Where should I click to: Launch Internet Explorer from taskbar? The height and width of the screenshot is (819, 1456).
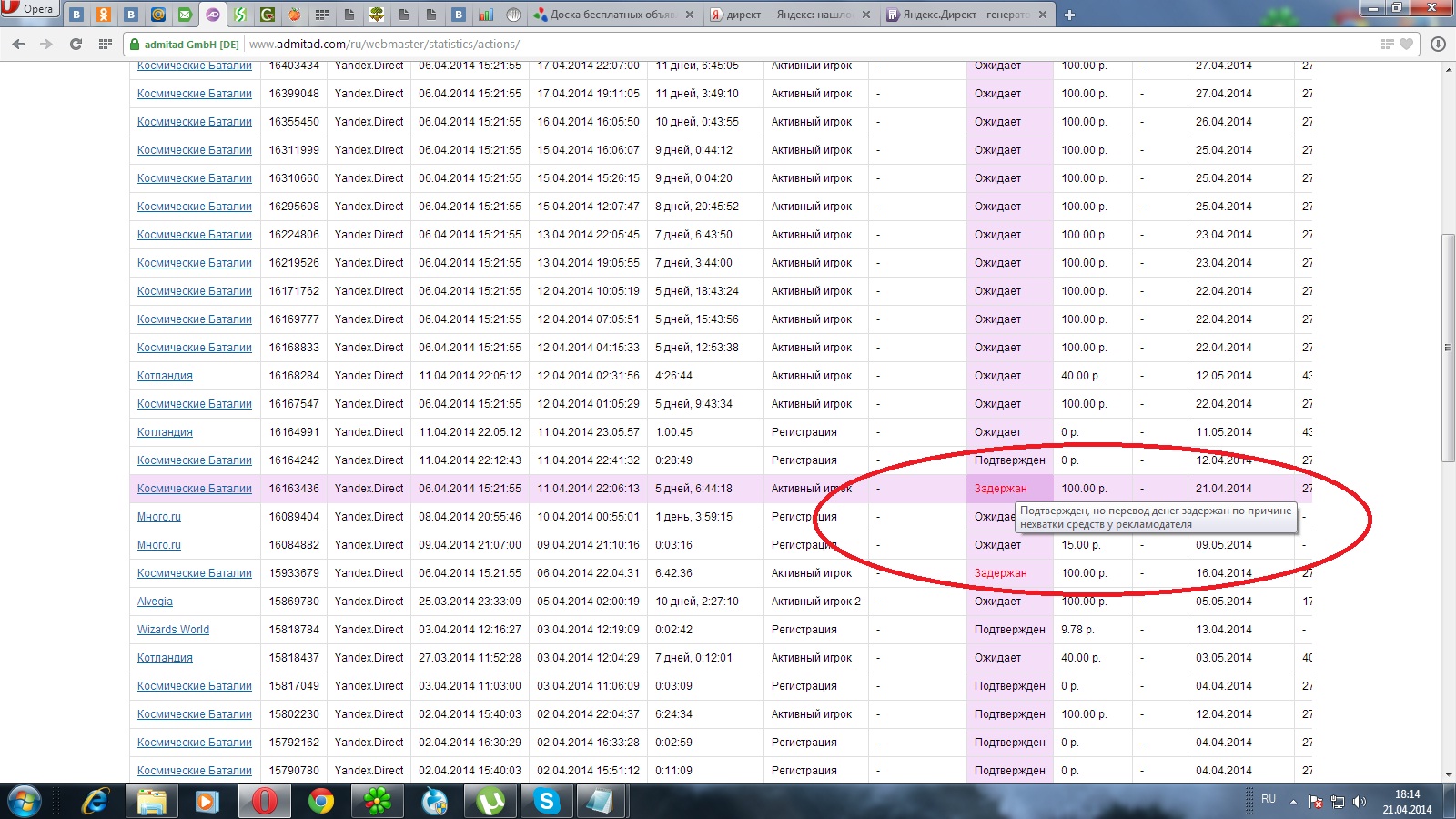click(x=95, y=802)
